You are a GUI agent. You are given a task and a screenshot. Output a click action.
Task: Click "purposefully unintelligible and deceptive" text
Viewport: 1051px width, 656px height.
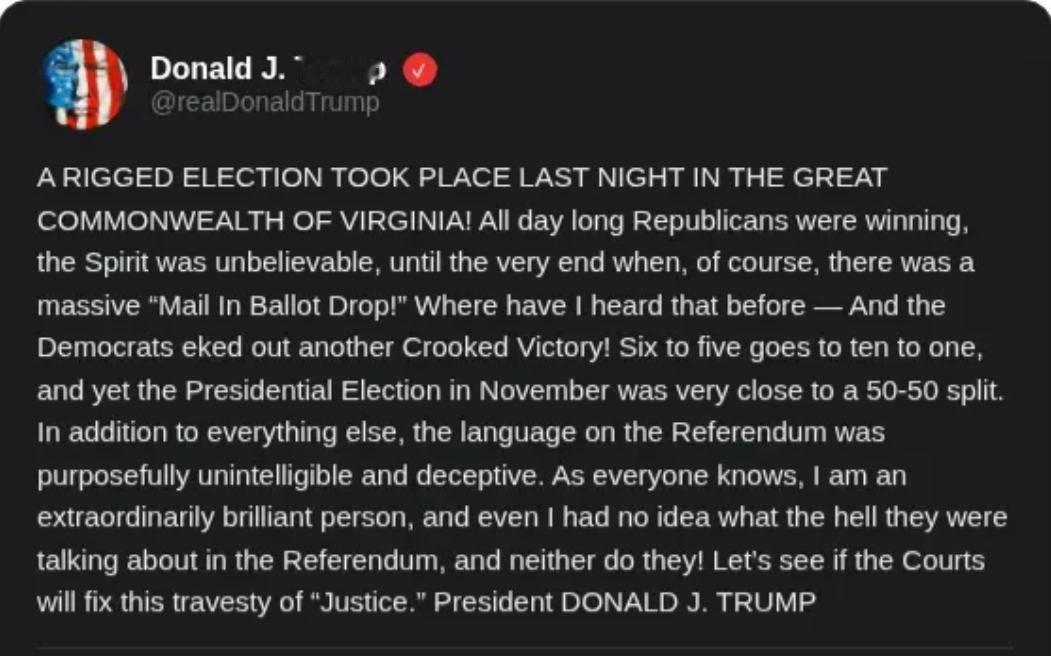click(x=288, y=476)
